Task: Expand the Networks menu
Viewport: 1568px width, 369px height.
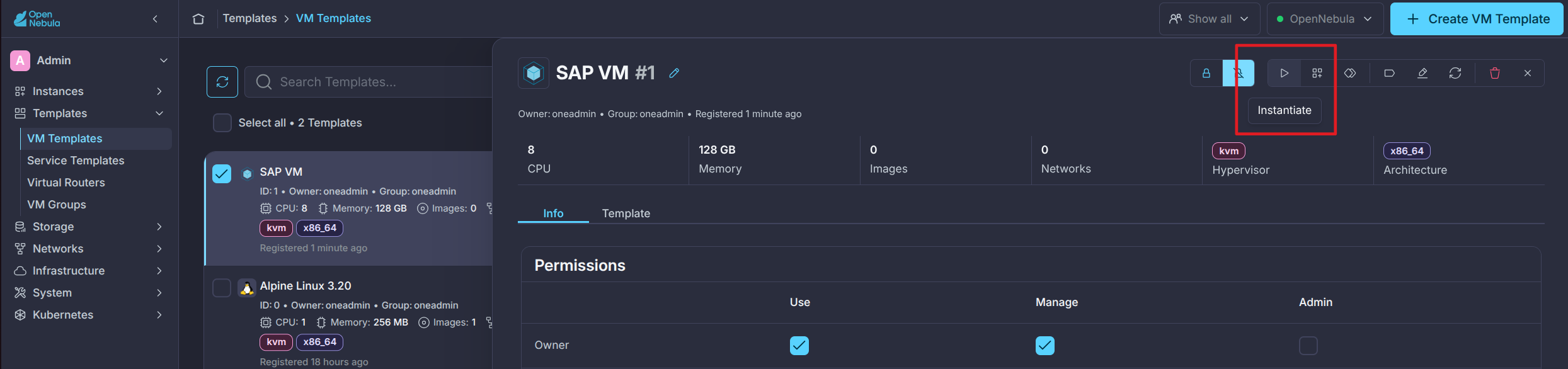Action: click(x=159, y=249)
